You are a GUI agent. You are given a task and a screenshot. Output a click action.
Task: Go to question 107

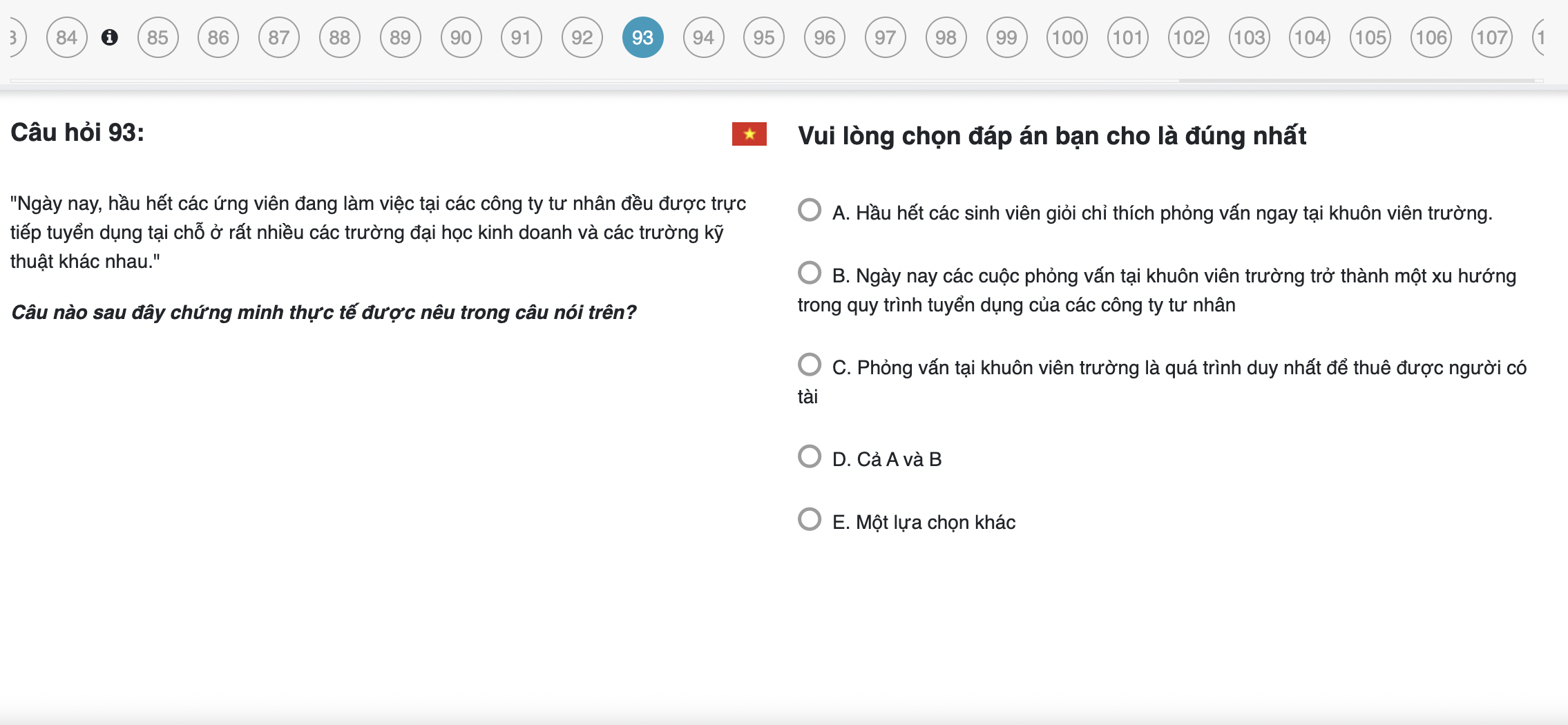coord(1492,37)
